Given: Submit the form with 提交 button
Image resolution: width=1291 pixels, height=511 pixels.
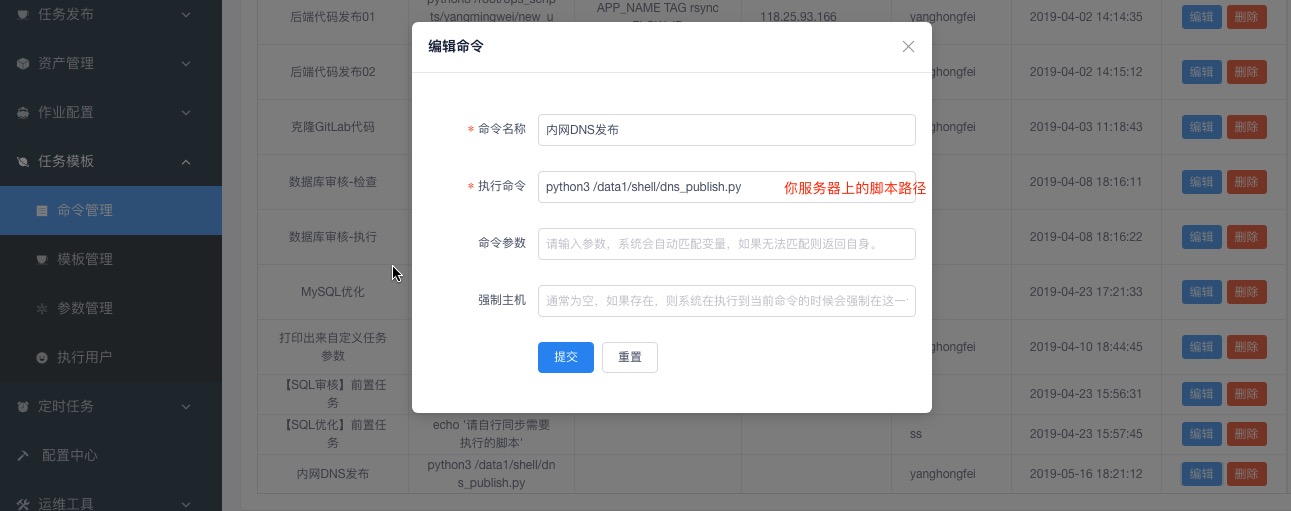Looking at the screenshot, I should coord(566,357).
